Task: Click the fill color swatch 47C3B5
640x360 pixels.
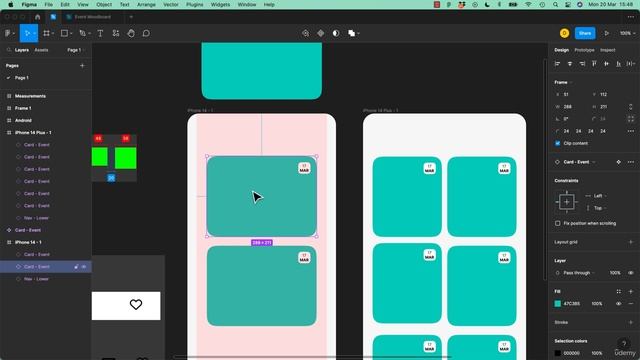Action: click(558, 304)
